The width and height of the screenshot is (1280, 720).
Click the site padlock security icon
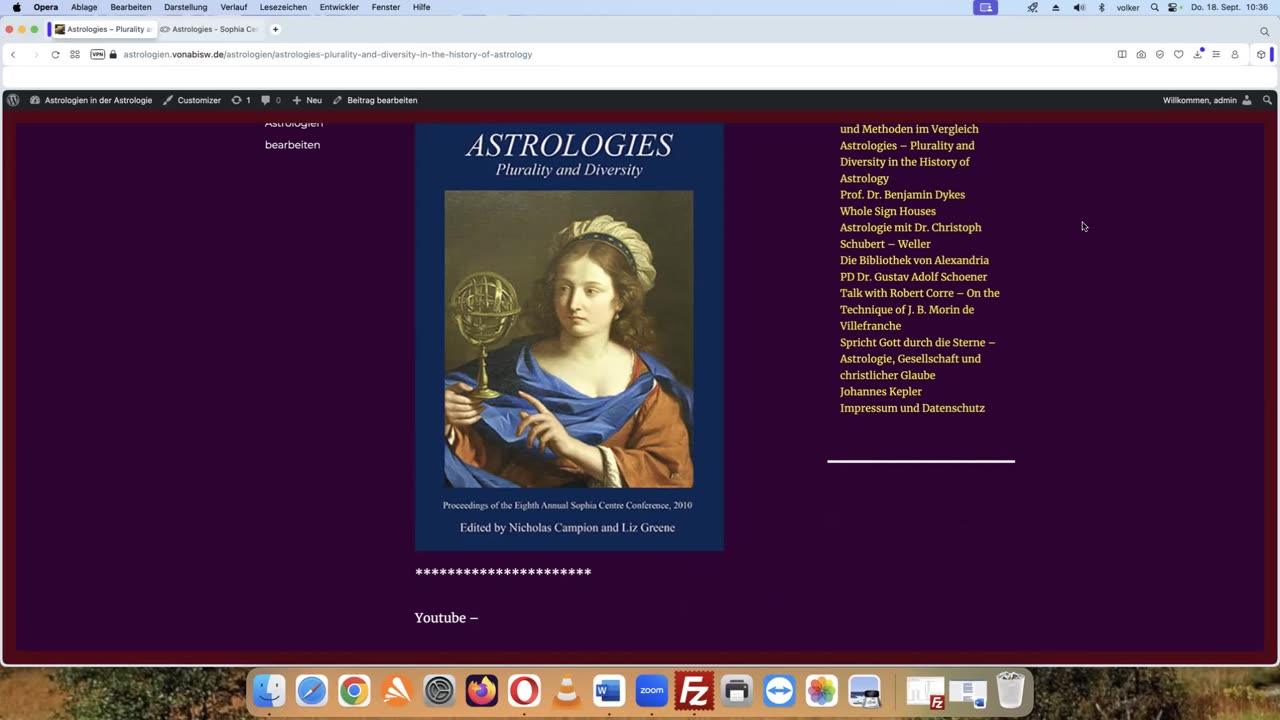tap(113, 54)
